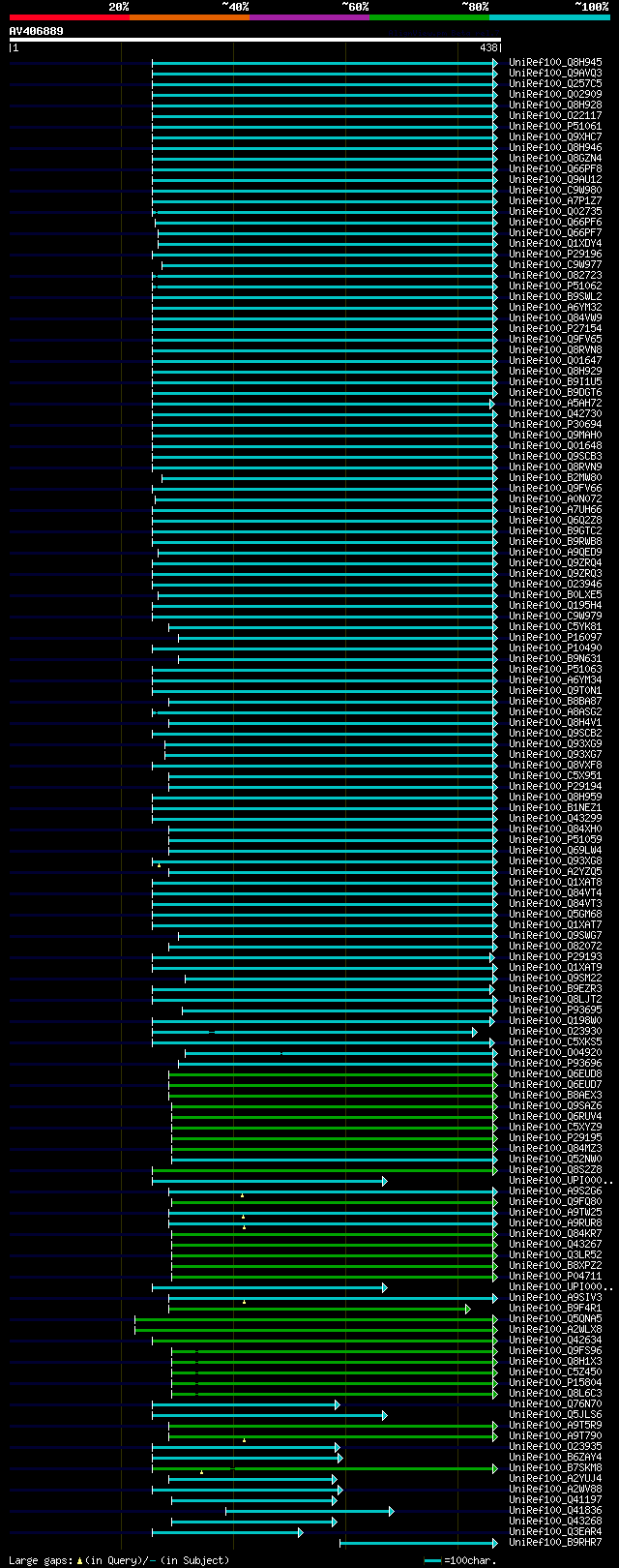Click the green alignment bar for Q6EUD7
Image resolution: width=619 pixels, height=1568 pixels.
(334, 1085)
